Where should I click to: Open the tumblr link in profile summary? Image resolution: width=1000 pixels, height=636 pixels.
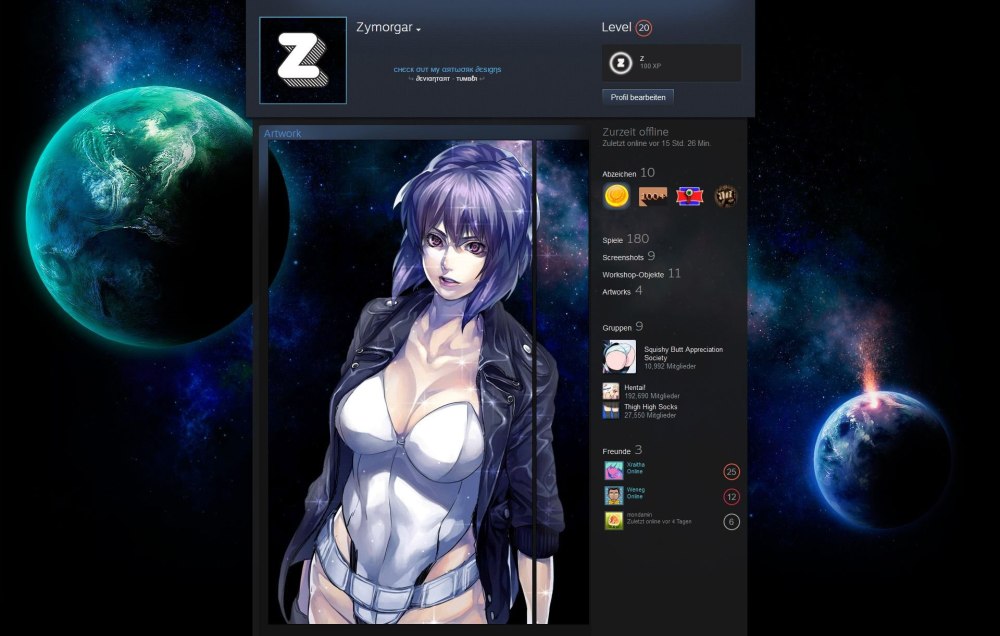466,79
